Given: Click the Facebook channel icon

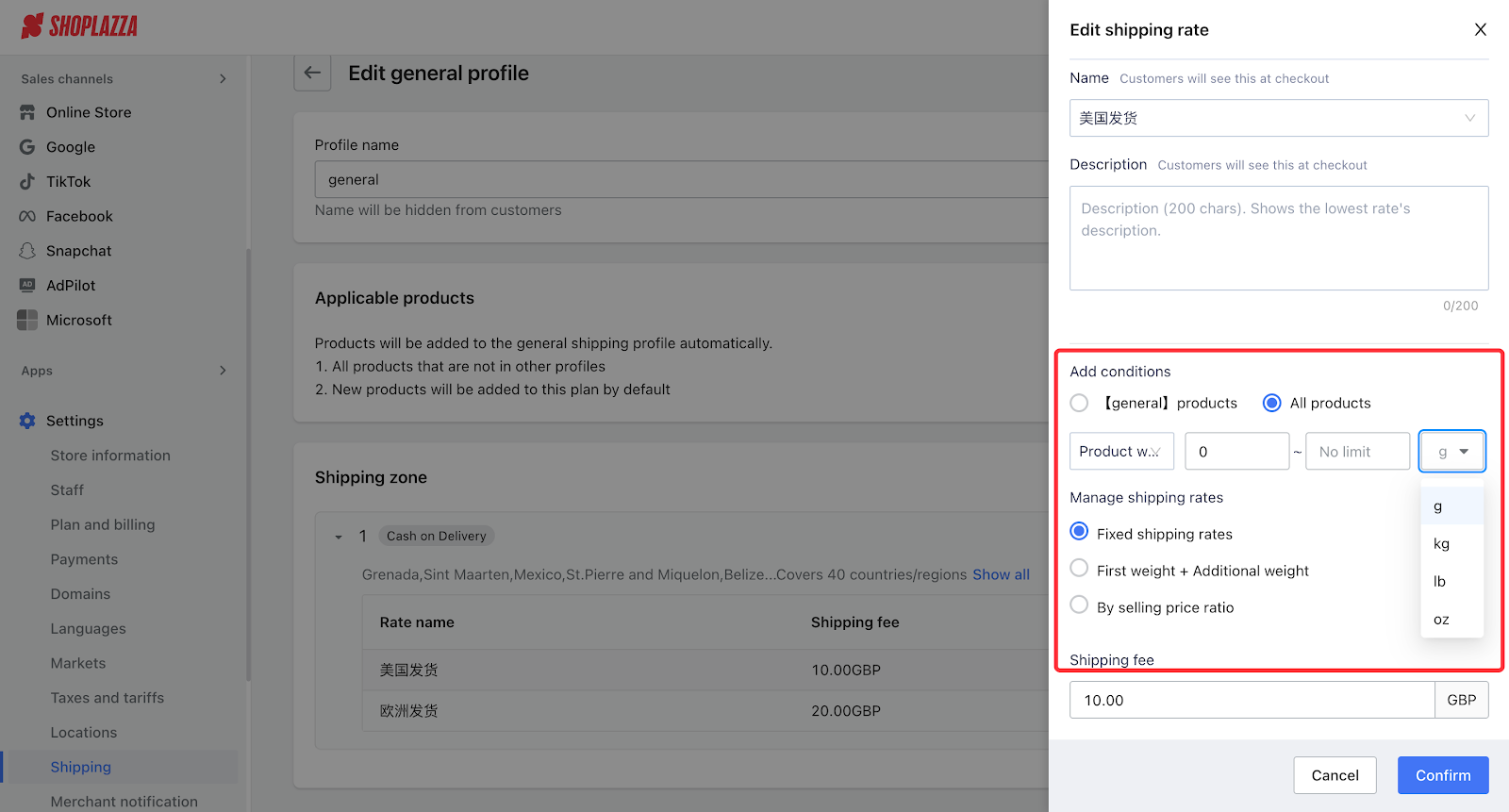Looking at the screenshot, I should [x=27, y=216].
